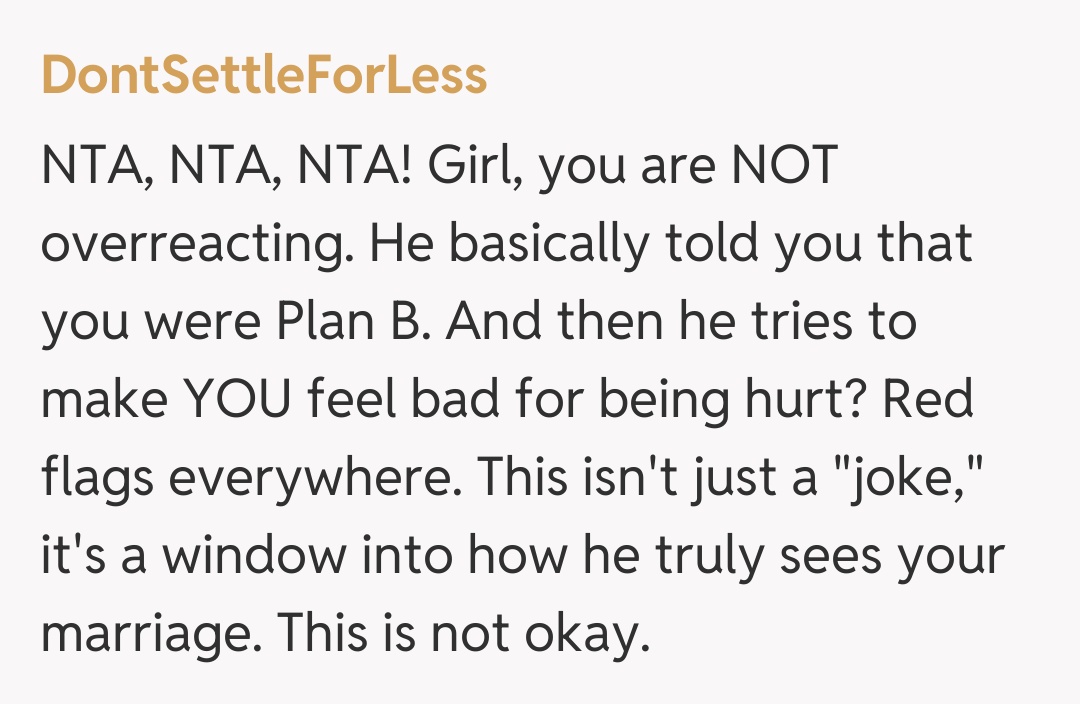Click the word "marriage" in the last line

coord(149,636)
